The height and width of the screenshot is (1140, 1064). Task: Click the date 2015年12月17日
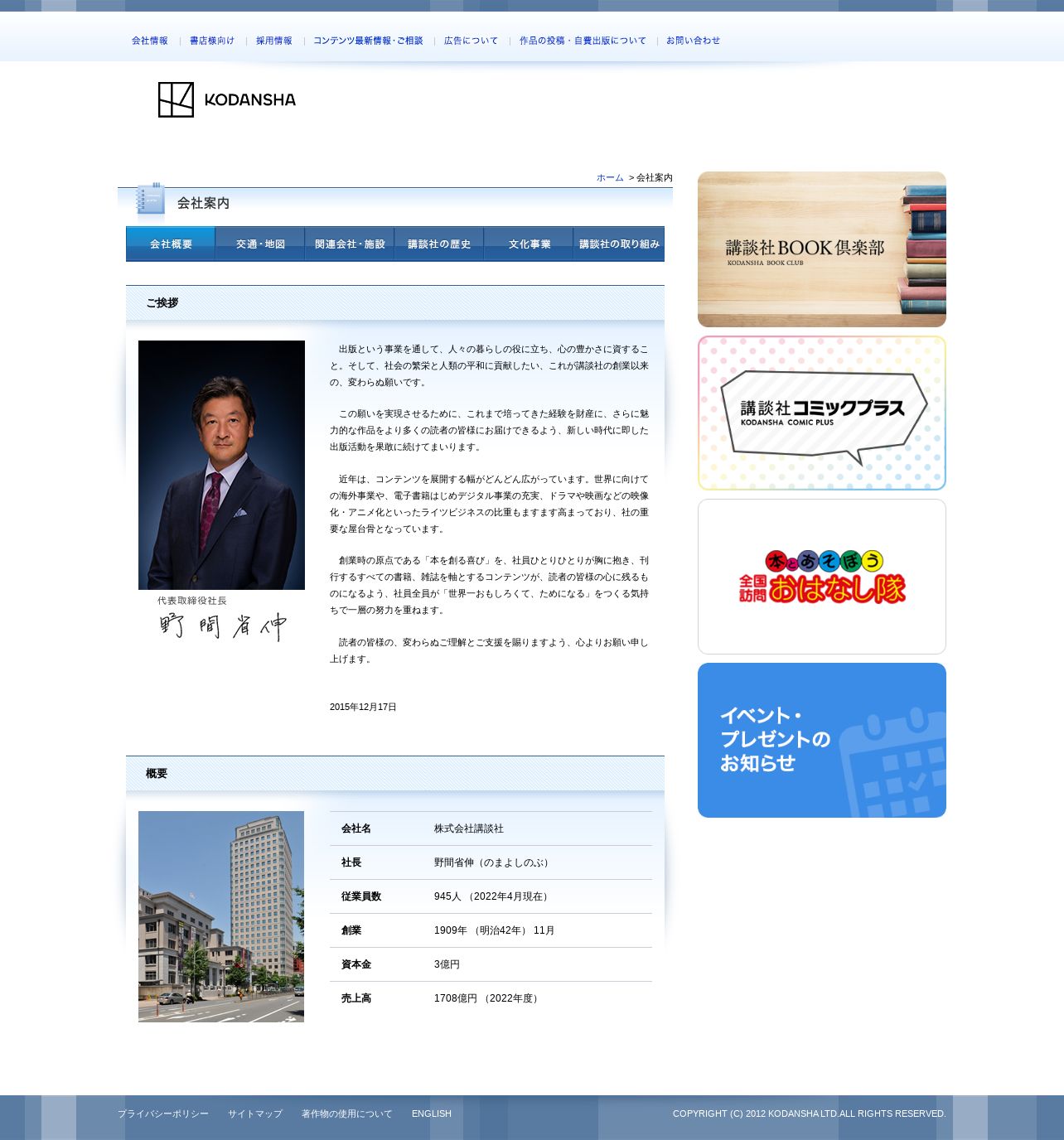pyautogui.click(x=363, y=708)
